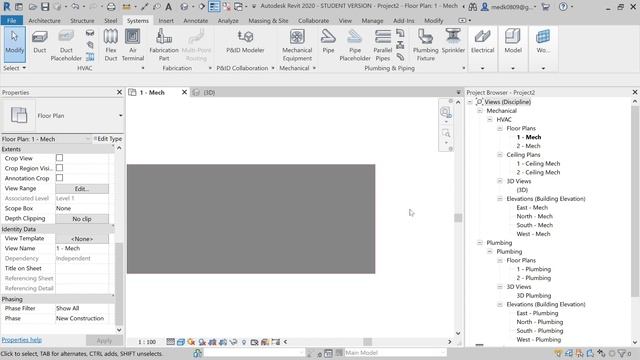Select the Text tool icon in quick access toolbar

point(169,7)
